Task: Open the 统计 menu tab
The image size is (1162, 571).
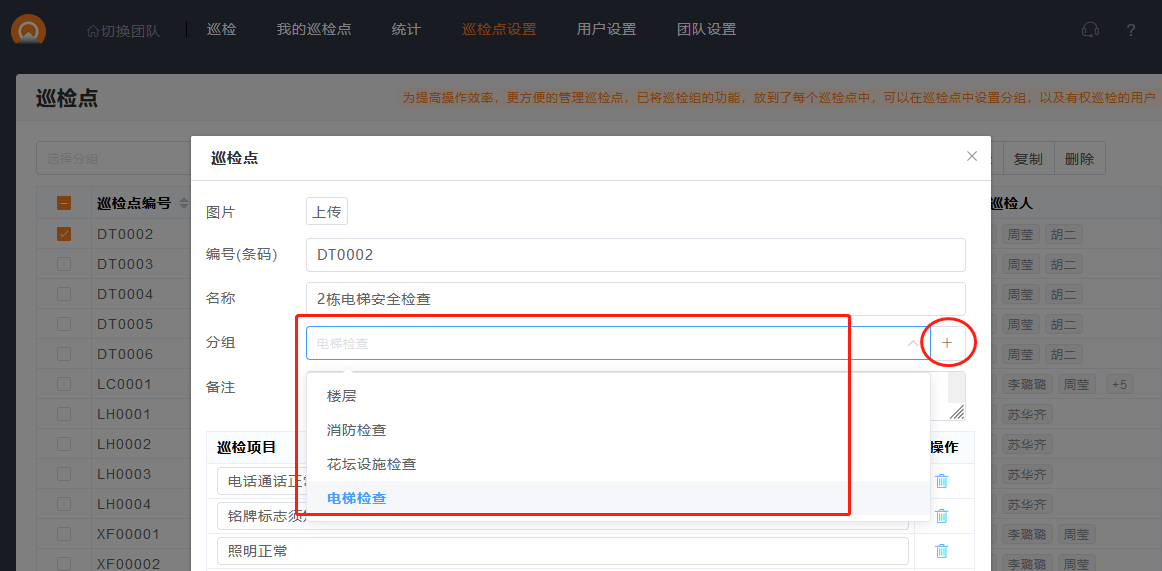Action: tap(406, 30)
